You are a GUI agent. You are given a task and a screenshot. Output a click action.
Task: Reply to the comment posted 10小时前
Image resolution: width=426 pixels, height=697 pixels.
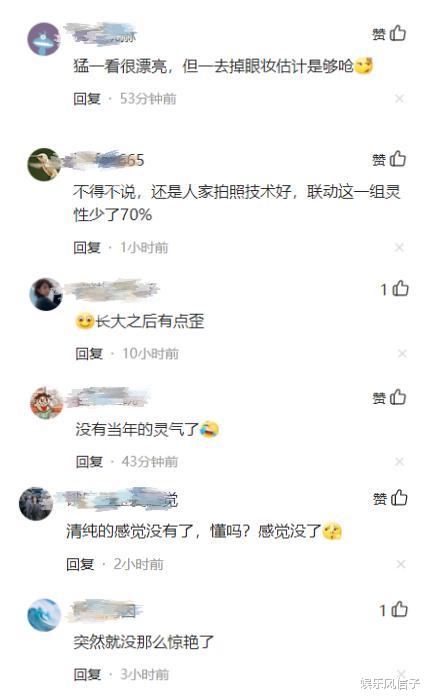pyautogui.click(x=89, y=353)
